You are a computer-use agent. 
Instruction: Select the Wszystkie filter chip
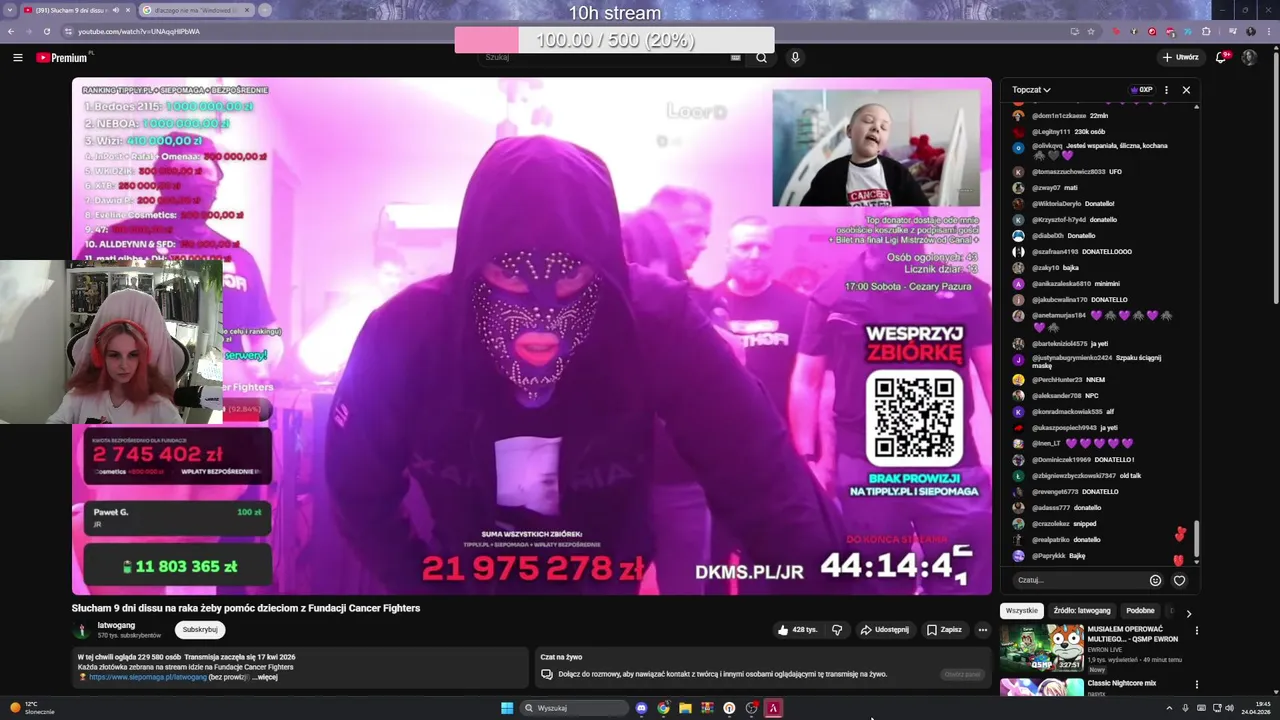1022,611
